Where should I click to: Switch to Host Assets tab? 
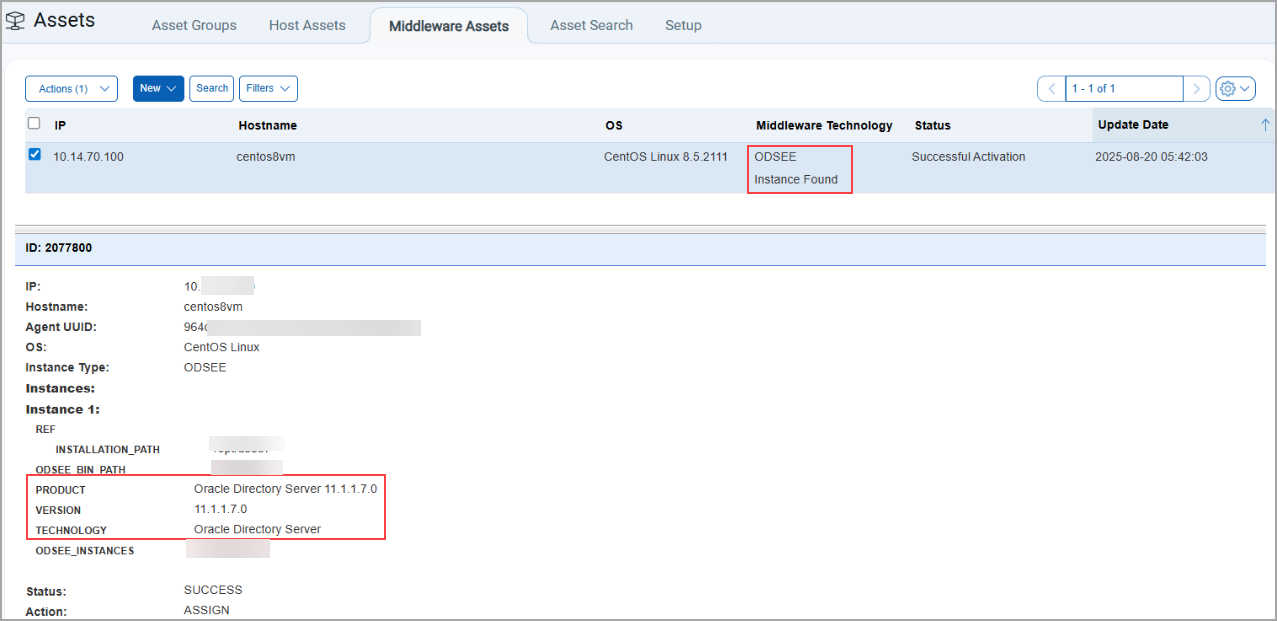(x=307, y=25)
